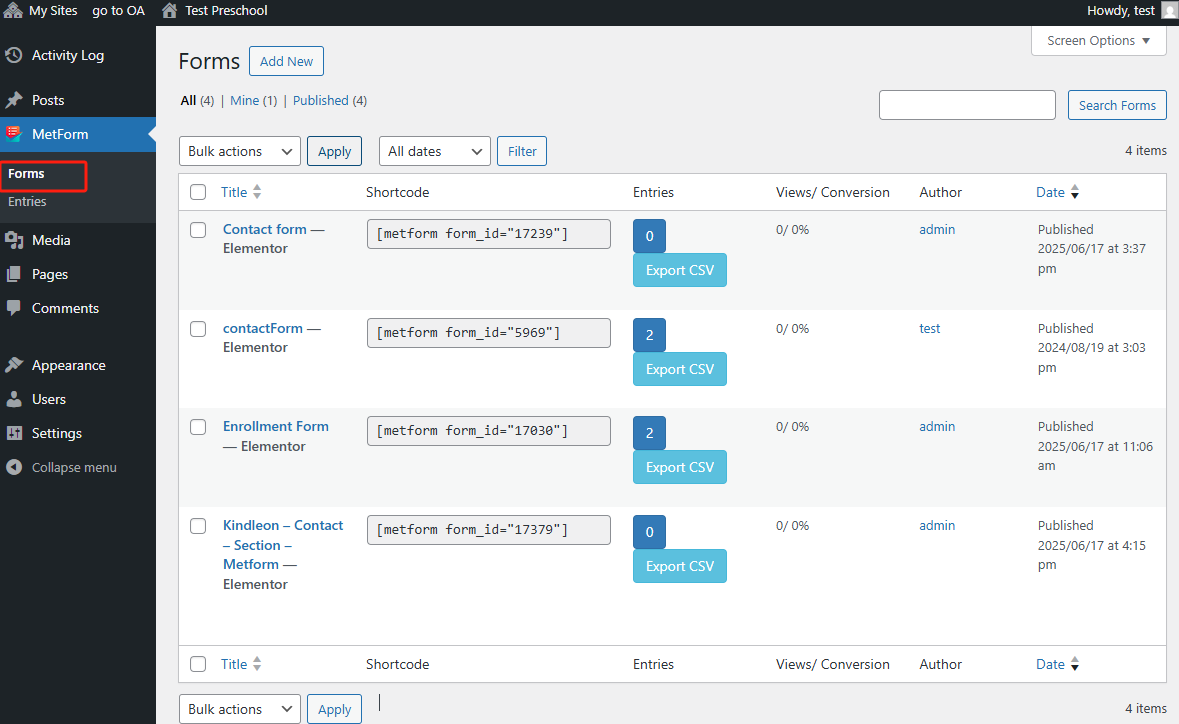
Task: Click the Media library icon
Action: [14, 240]
